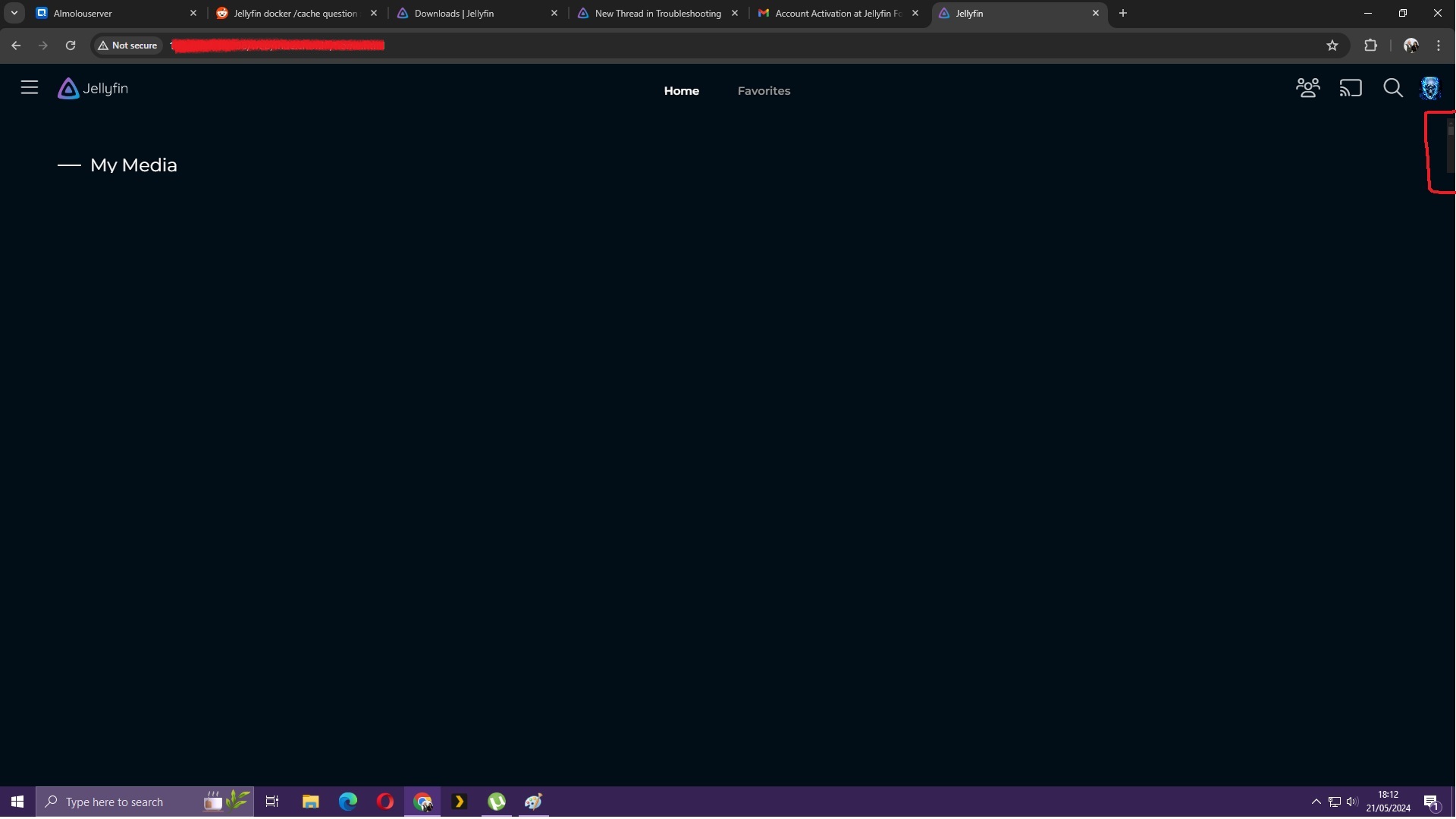Open Jellyfin search magnifier icon
The image size is (1456, 819).
point(1392,89)
